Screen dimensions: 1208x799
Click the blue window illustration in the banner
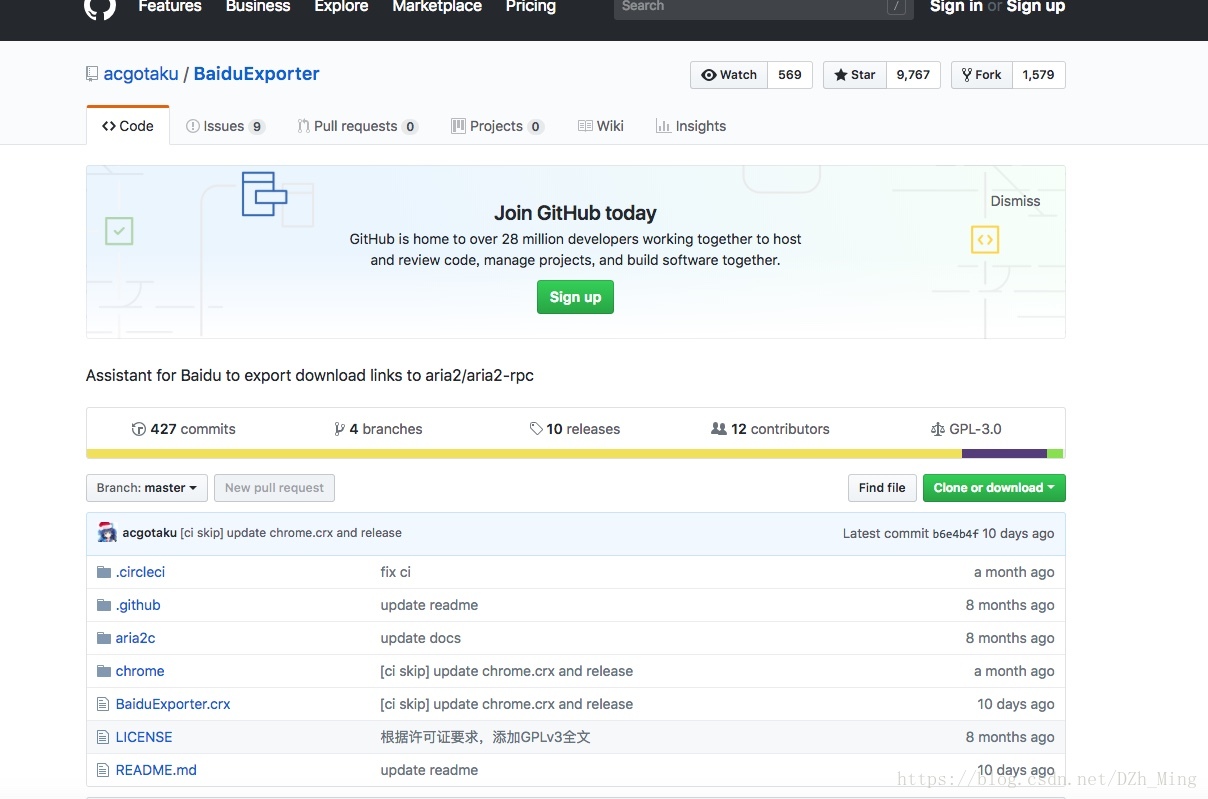click(x=264, y=194)
